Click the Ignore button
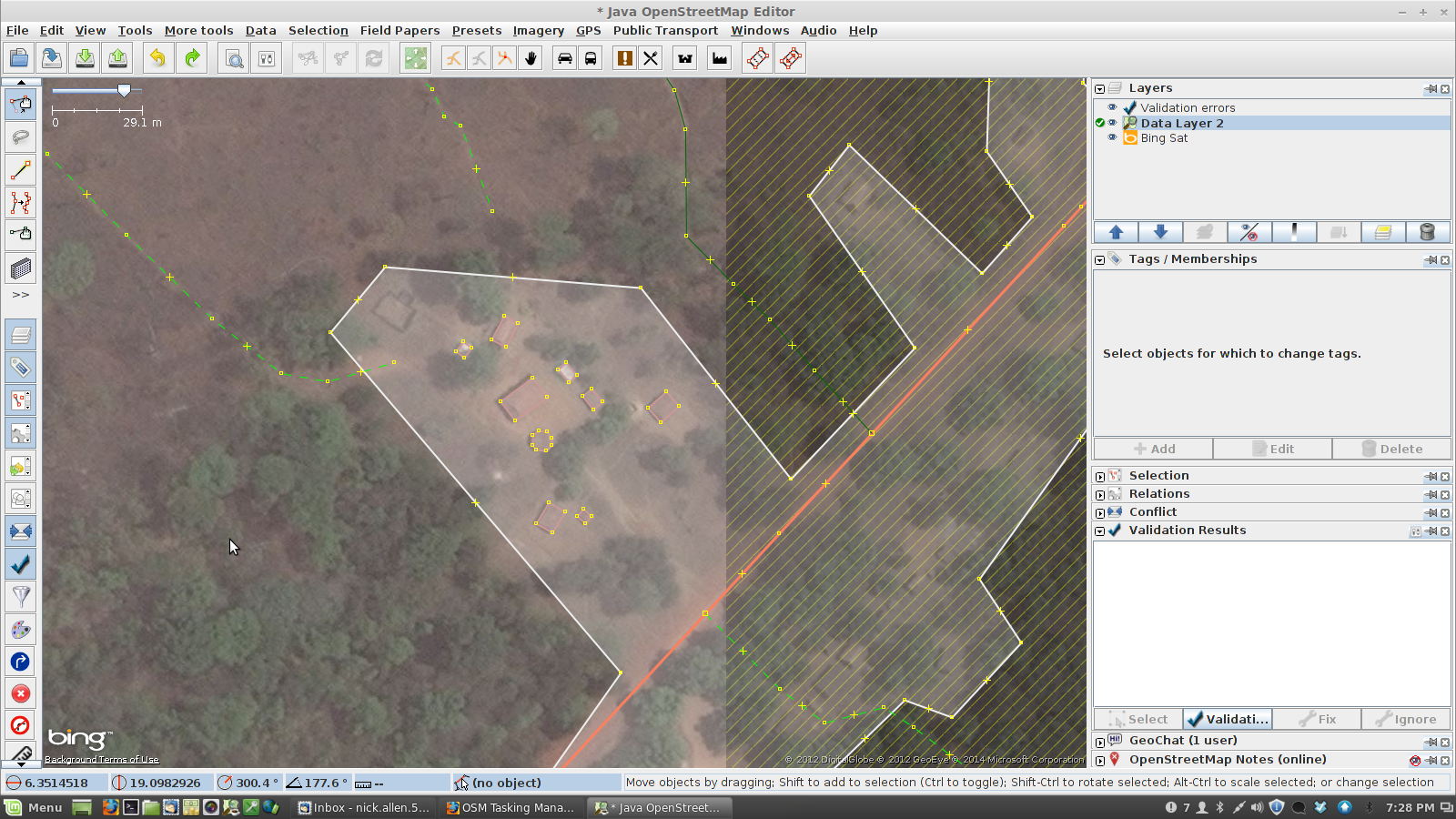This screenshot has width=1456, height=819. (x=1406, y=719)
